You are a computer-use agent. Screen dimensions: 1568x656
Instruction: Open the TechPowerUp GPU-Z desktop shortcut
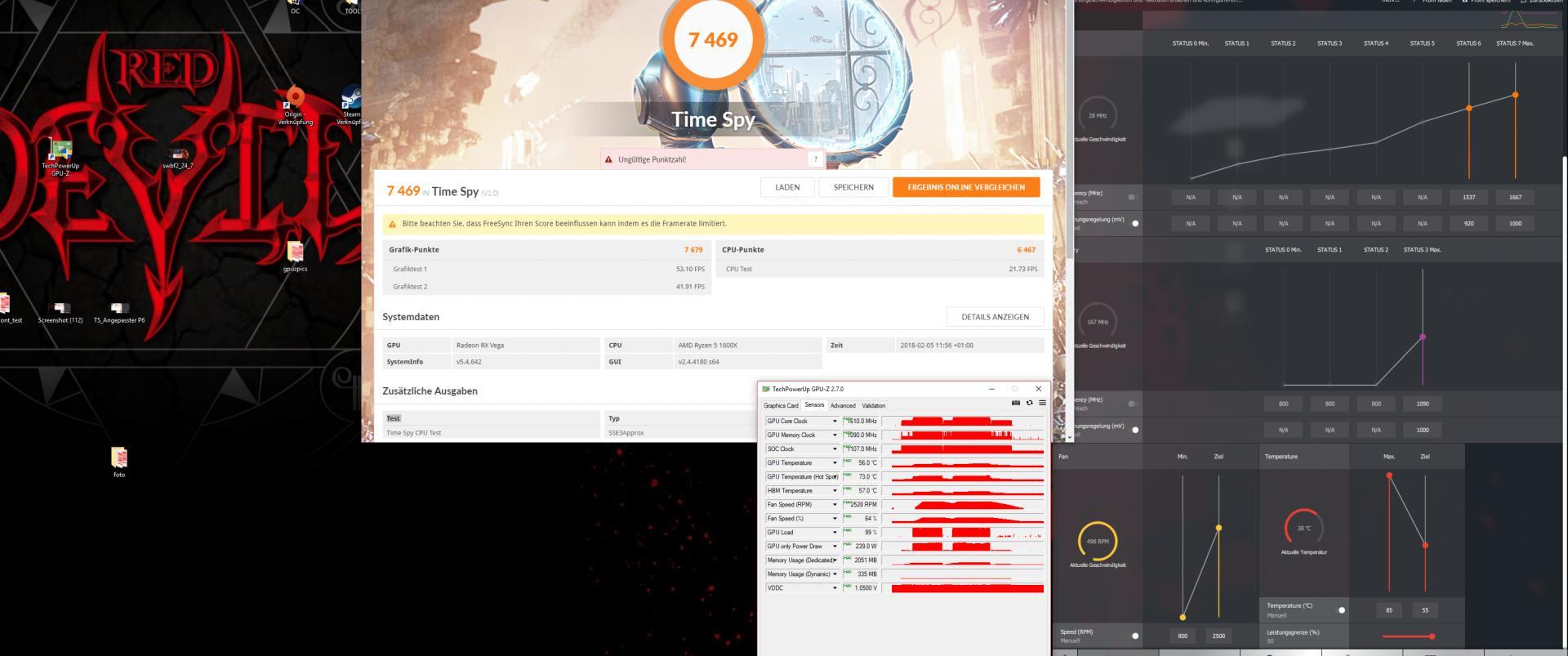click(60, 158)
